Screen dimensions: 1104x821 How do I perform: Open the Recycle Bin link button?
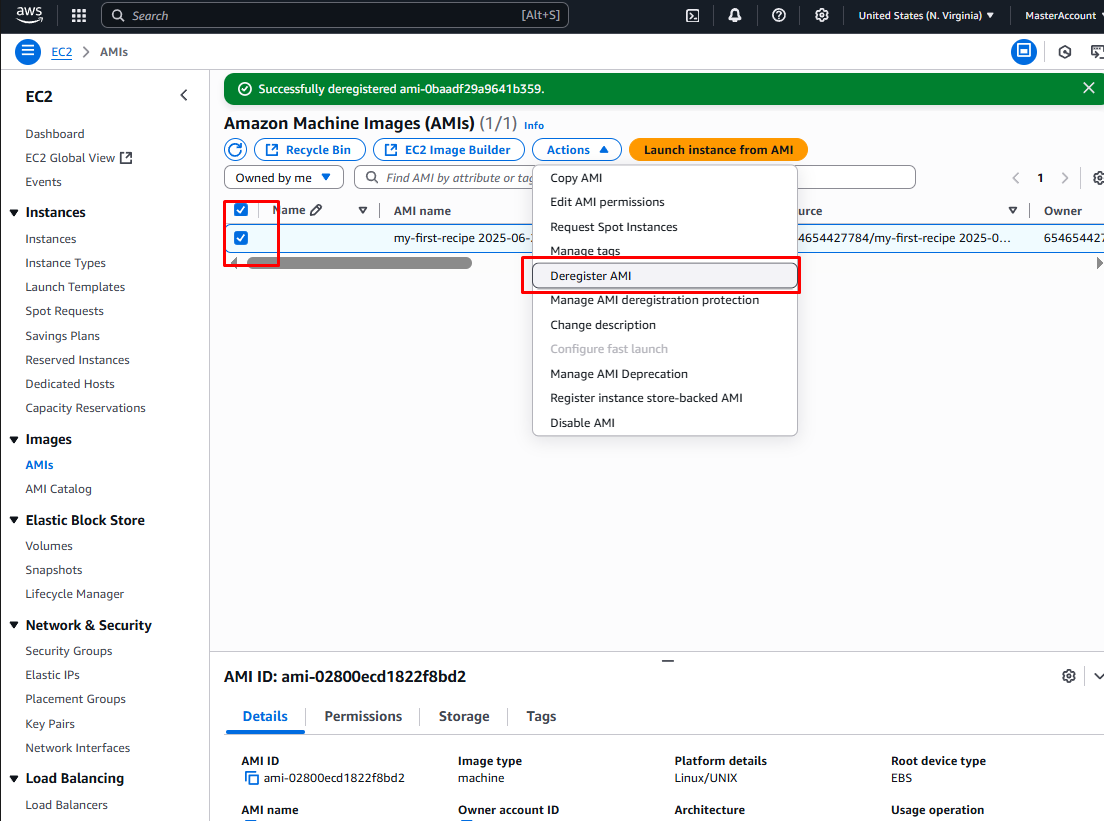pos(308,150)
